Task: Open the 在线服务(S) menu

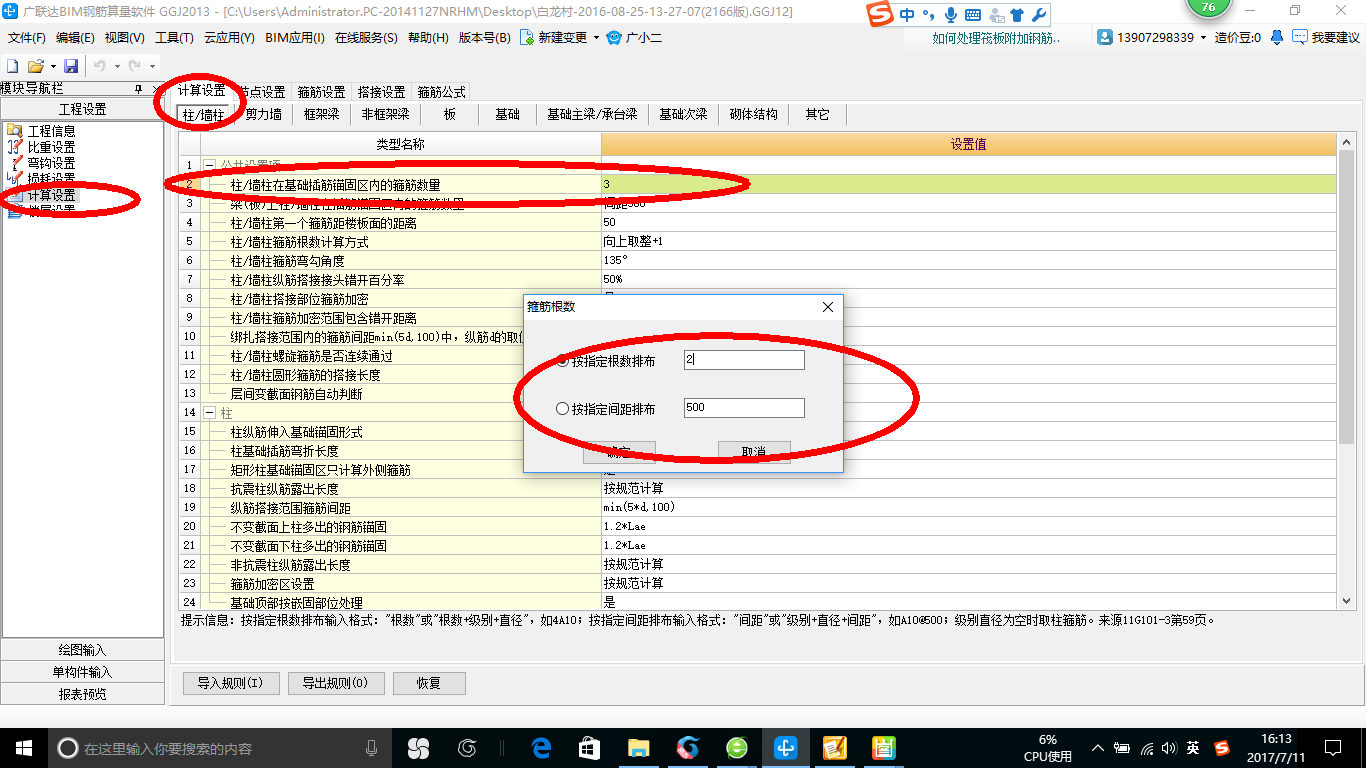Action: click(x=366, y=38)
